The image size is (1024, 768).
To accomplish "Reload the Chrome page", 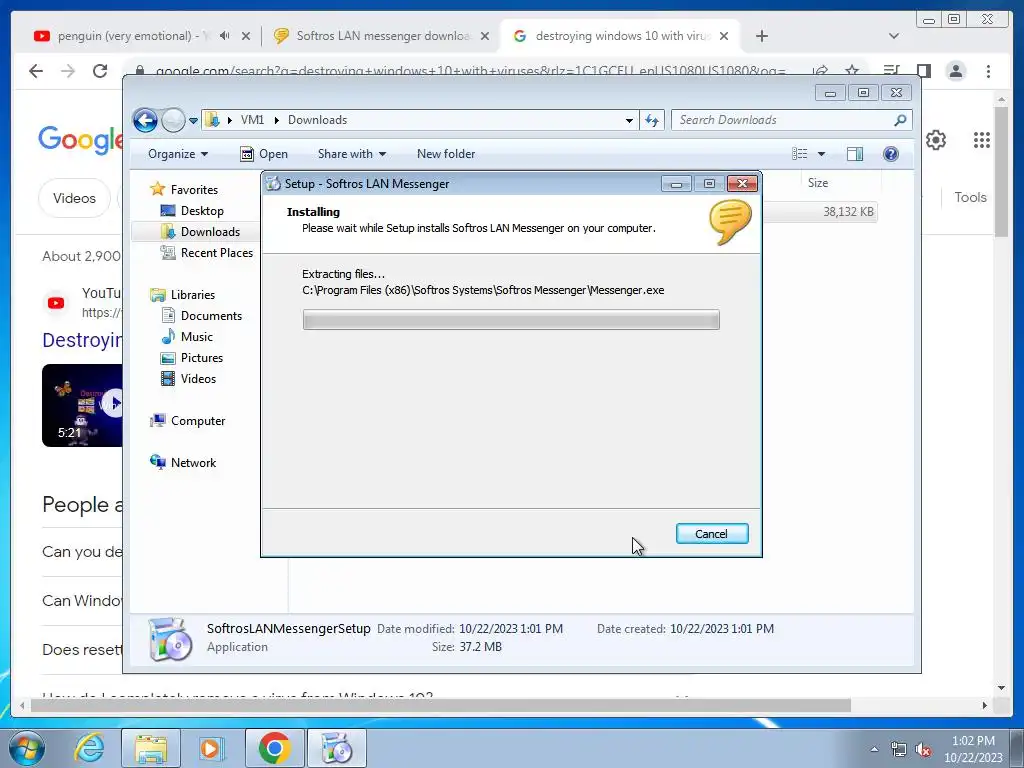I will point(100,71).
